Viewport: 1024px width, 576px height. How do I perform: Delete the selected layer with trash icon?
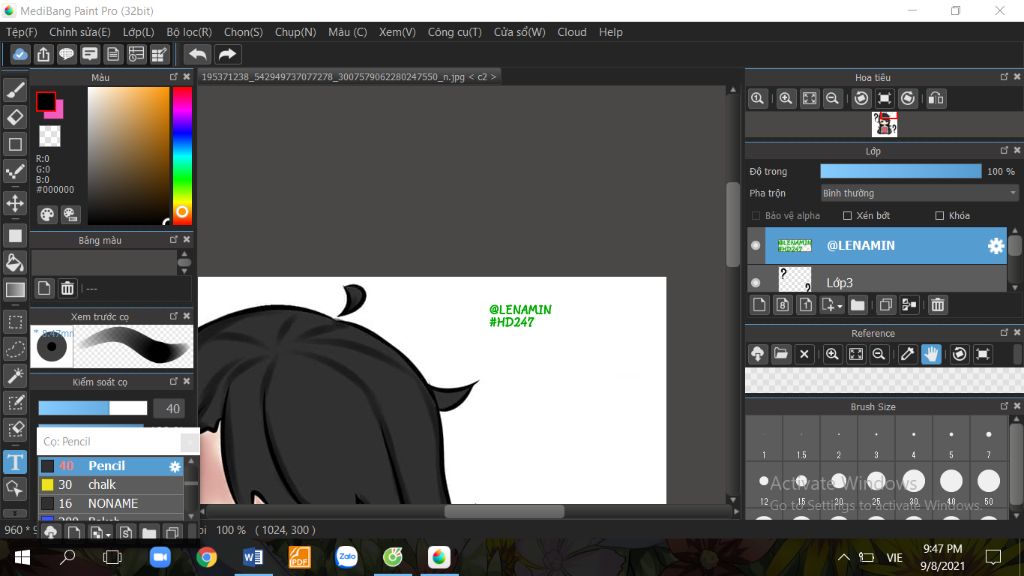click(938, 305)
